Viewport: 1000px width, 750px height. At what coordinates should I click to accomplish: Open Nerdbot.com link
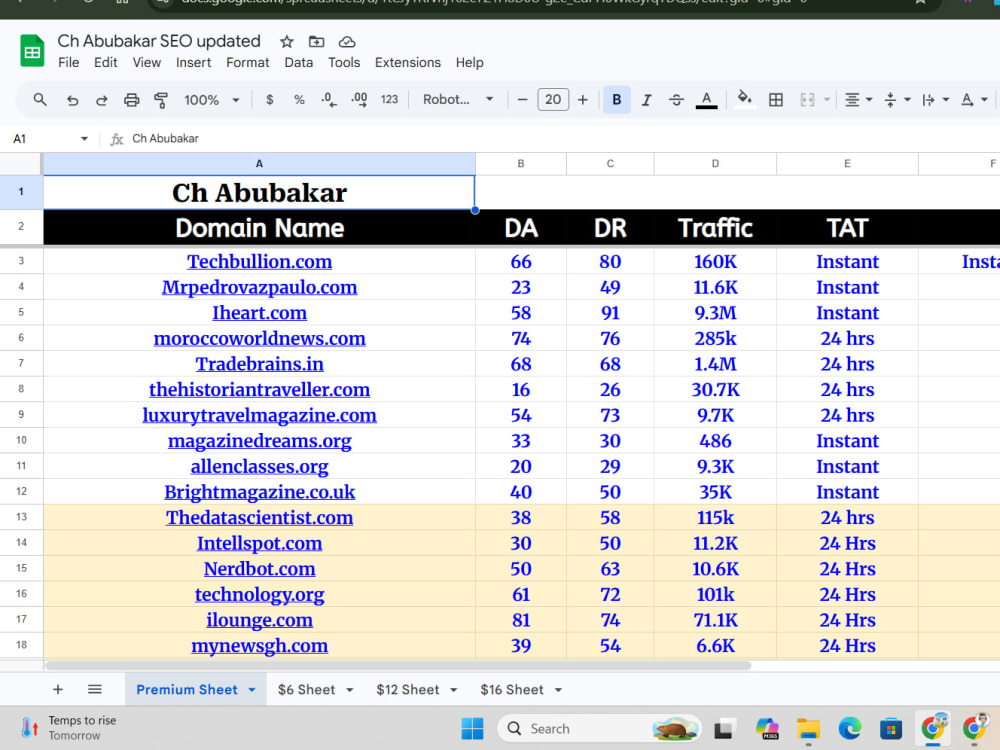(259, 568)
